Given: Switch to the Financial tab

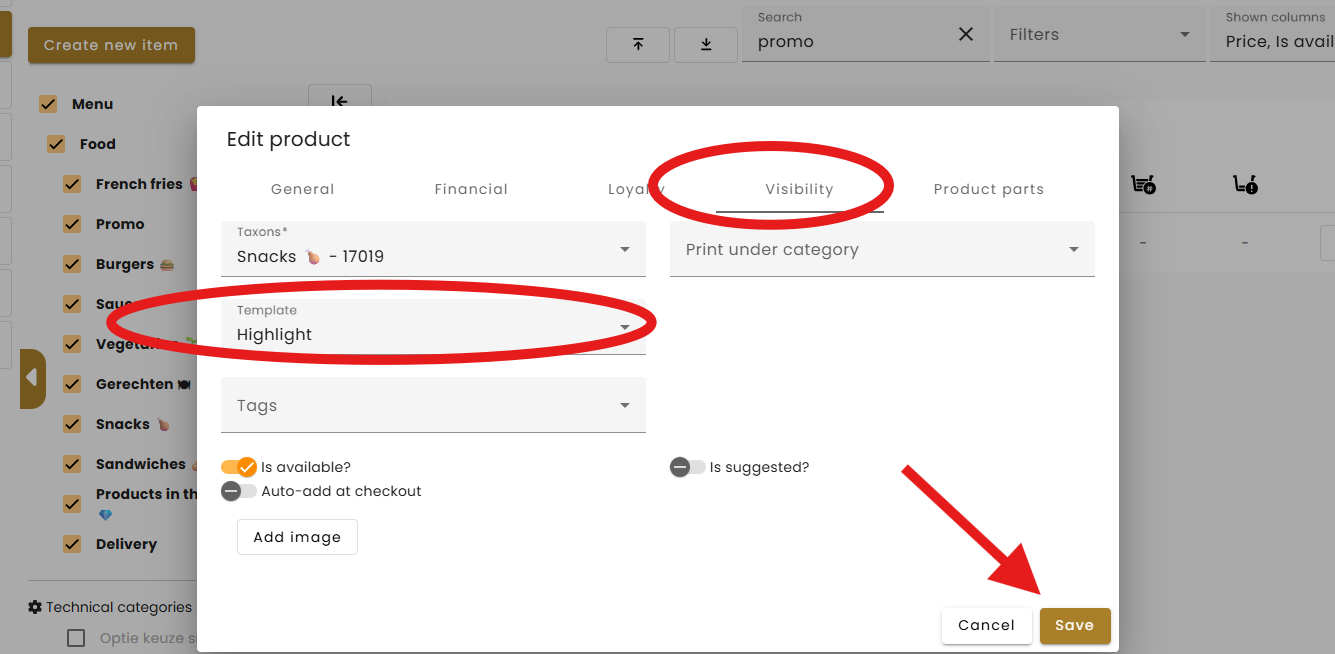Looking at the screenshot, I should 471,189.
